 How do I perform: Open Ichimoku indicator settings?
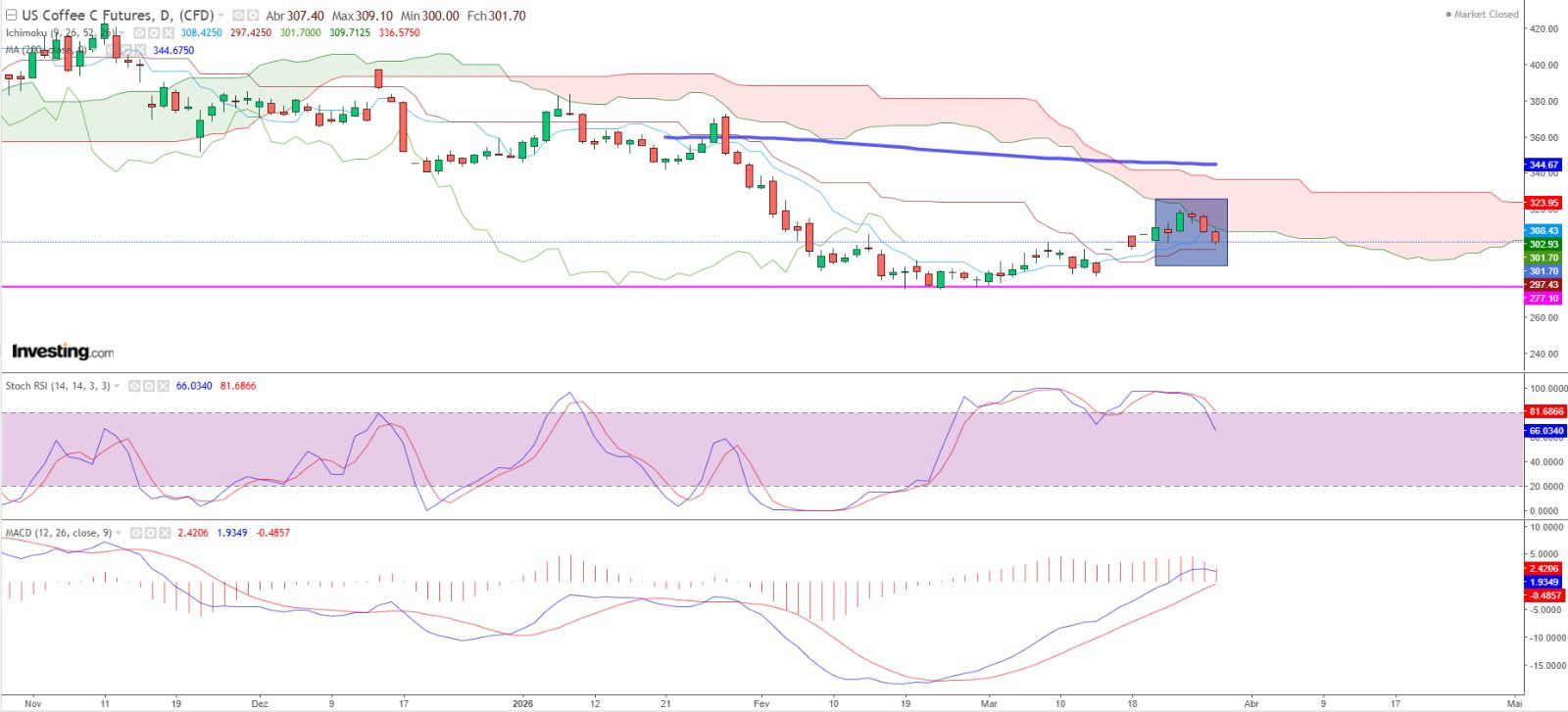[153, 32]
